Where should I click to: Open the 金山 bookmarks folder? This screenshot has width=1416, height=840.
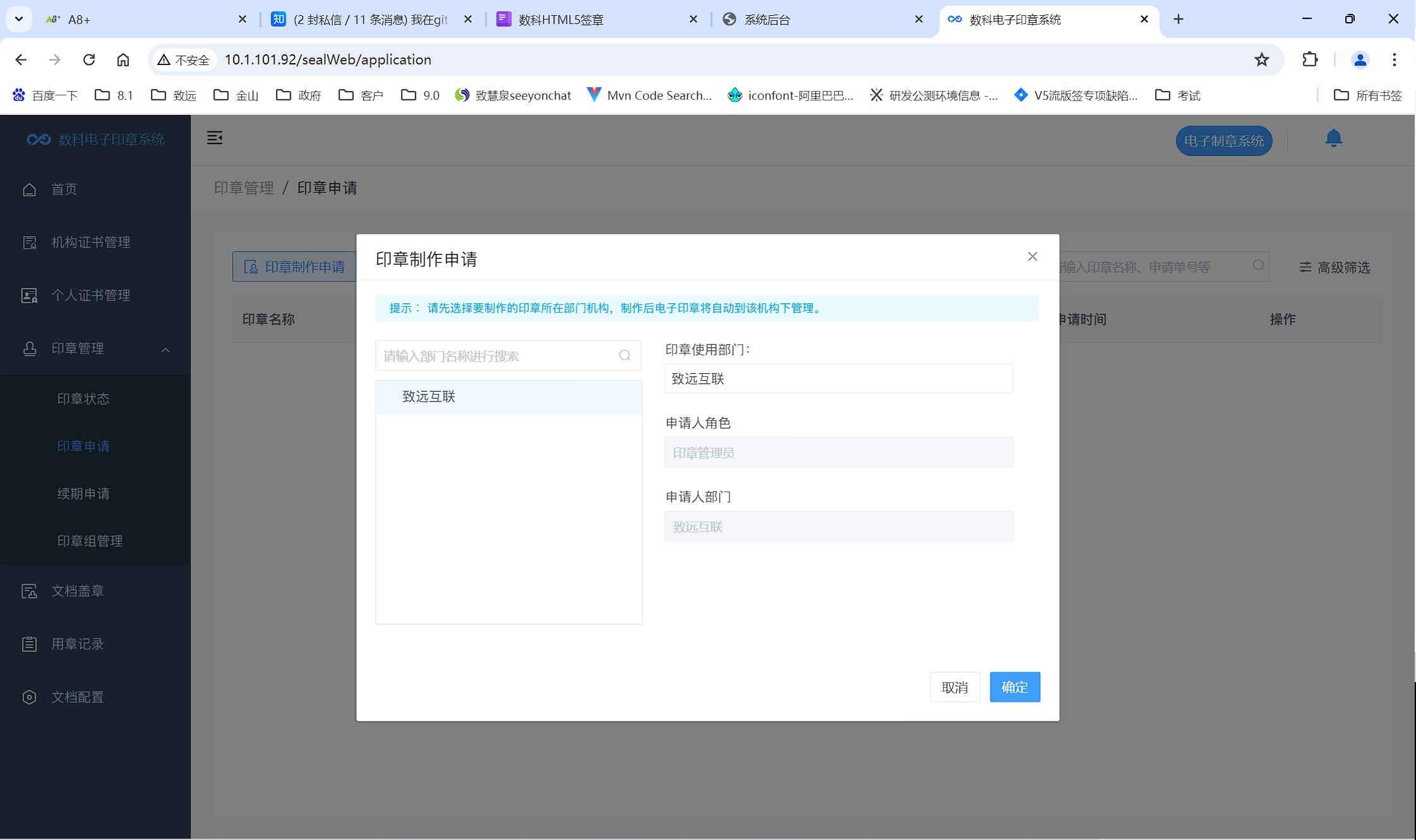(x=236, y=95)
